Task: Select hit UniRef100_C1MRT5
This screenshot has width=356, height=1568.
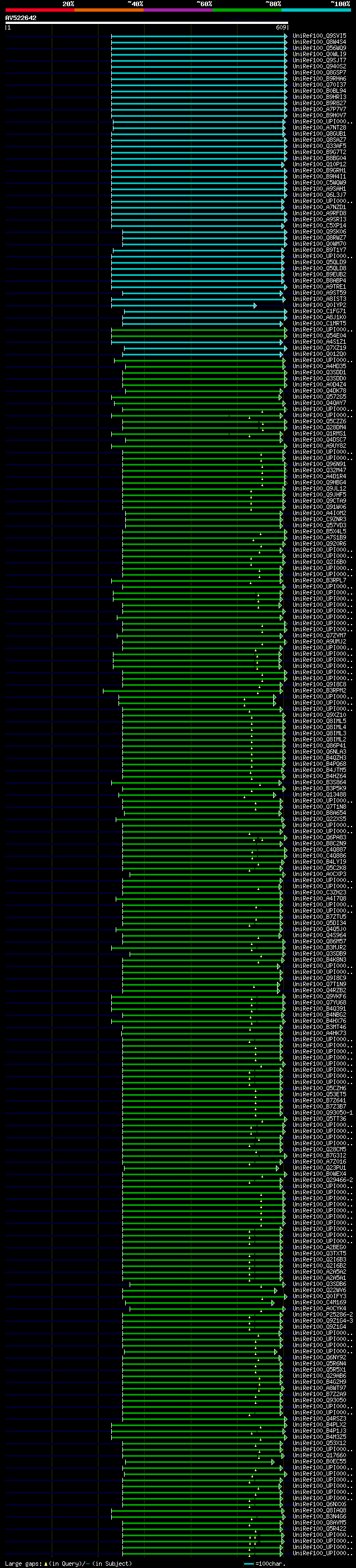Action: pos(319,323)
